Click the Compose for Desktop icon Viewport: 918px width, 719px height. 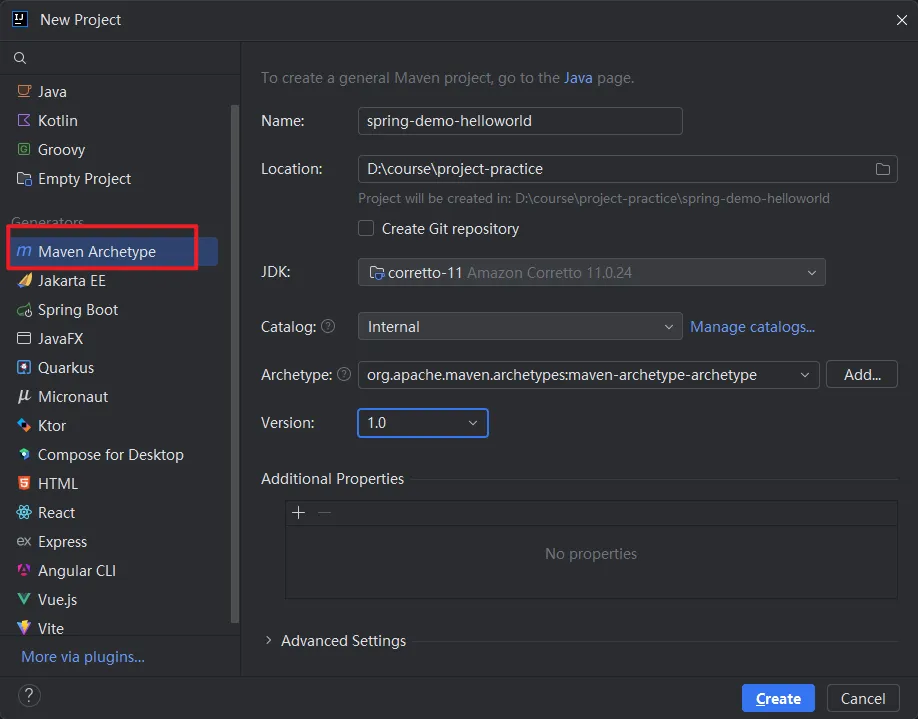[24, 454]
